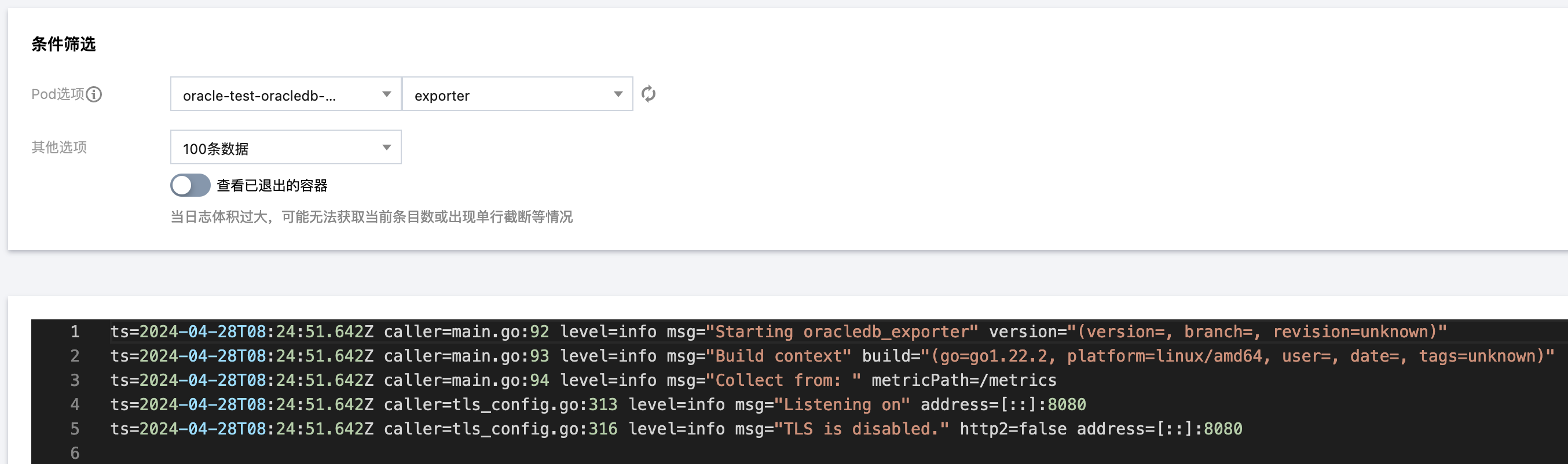Click the refresh icon beside container dropdown
1568x464 pixels.
649,94
